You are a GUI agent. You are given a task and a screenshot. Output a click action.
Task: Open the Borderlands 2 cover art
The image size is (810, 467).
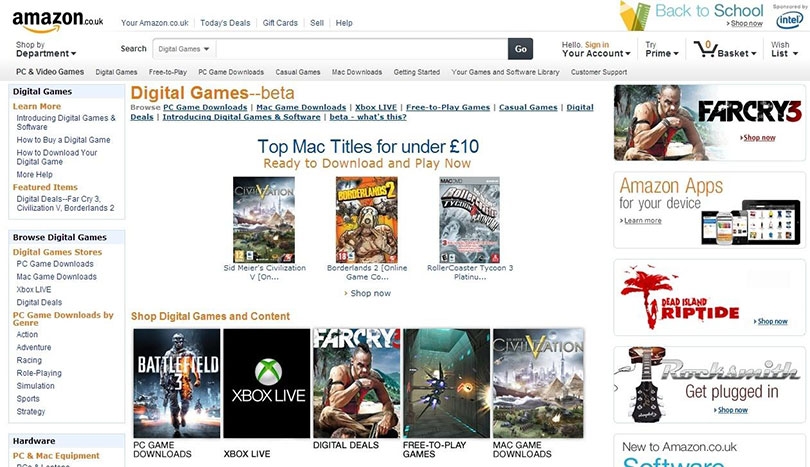[367, 220]
